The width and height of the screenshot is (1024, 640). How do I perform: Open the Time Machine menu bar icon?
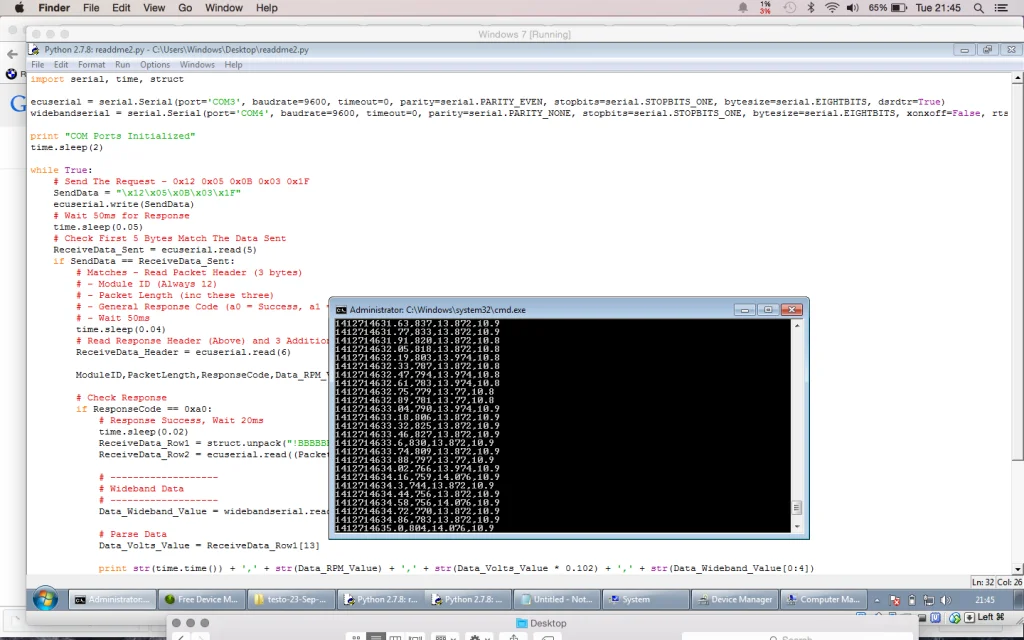click(x=790, y=8)
